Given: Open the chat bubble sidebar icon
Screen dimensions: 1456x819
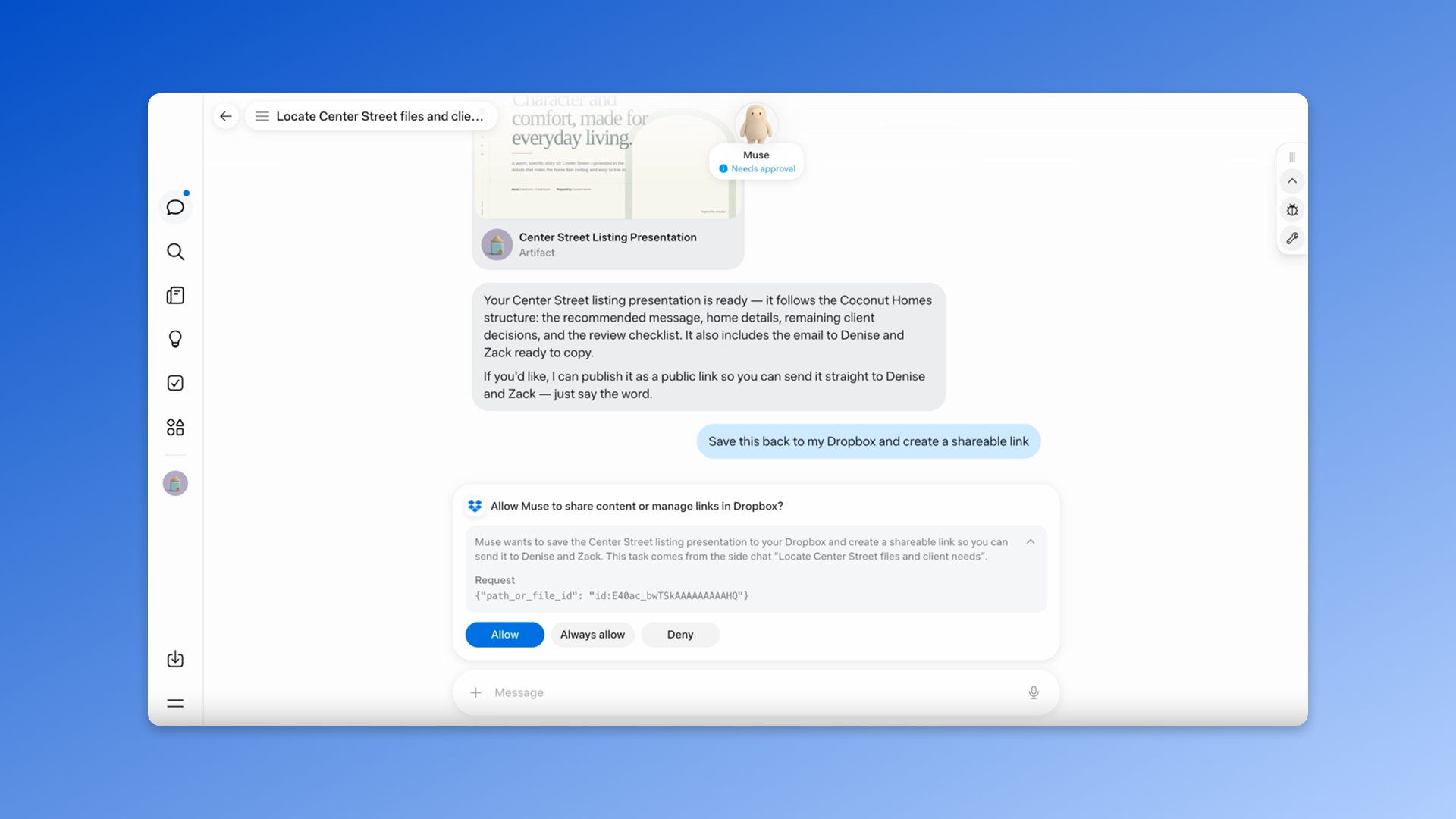Looking at the screenshot, I should pyautogui.click(x=175, y=207).
